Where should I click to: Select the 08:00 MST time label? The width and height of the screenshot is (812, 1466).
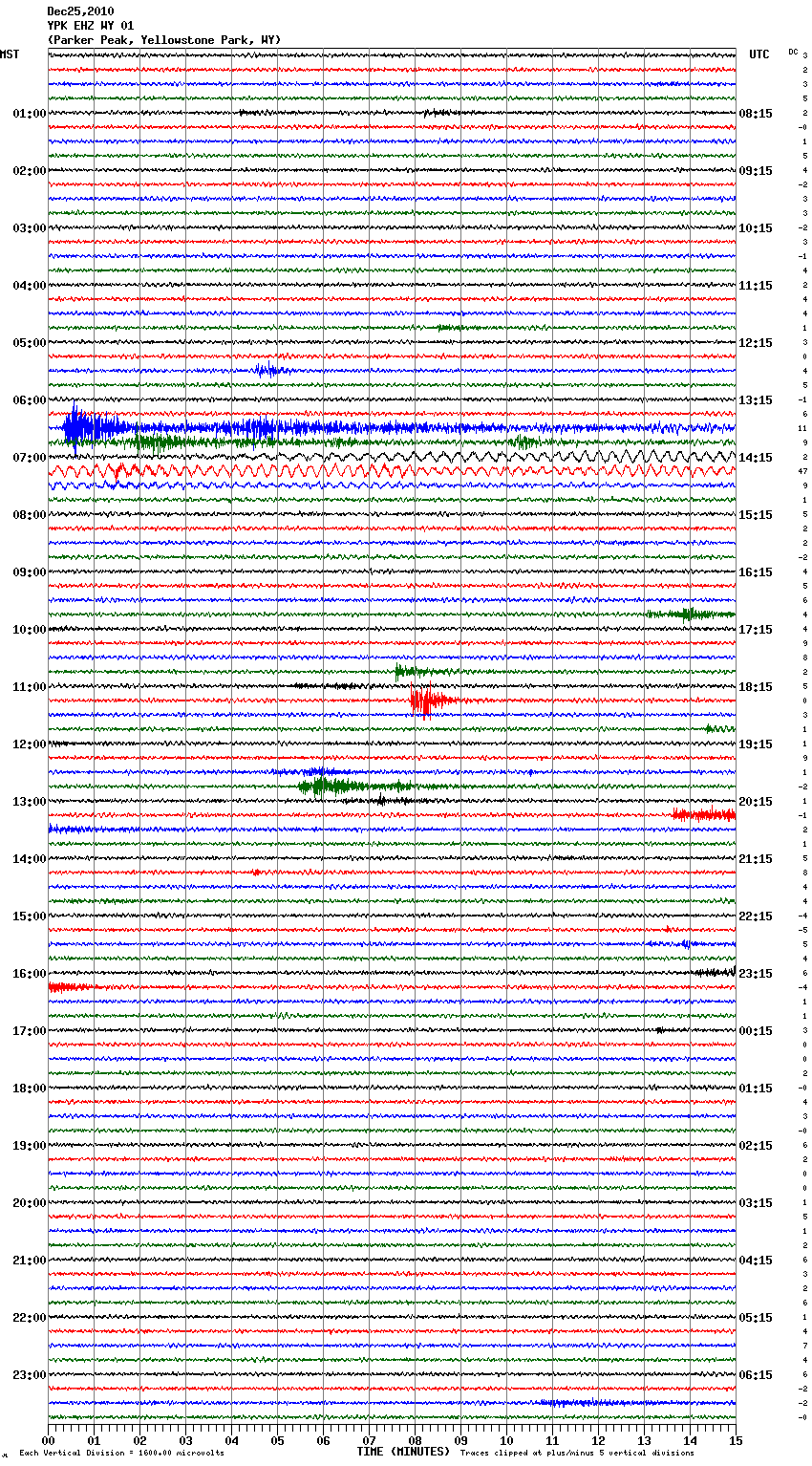(x=29, y=515)
